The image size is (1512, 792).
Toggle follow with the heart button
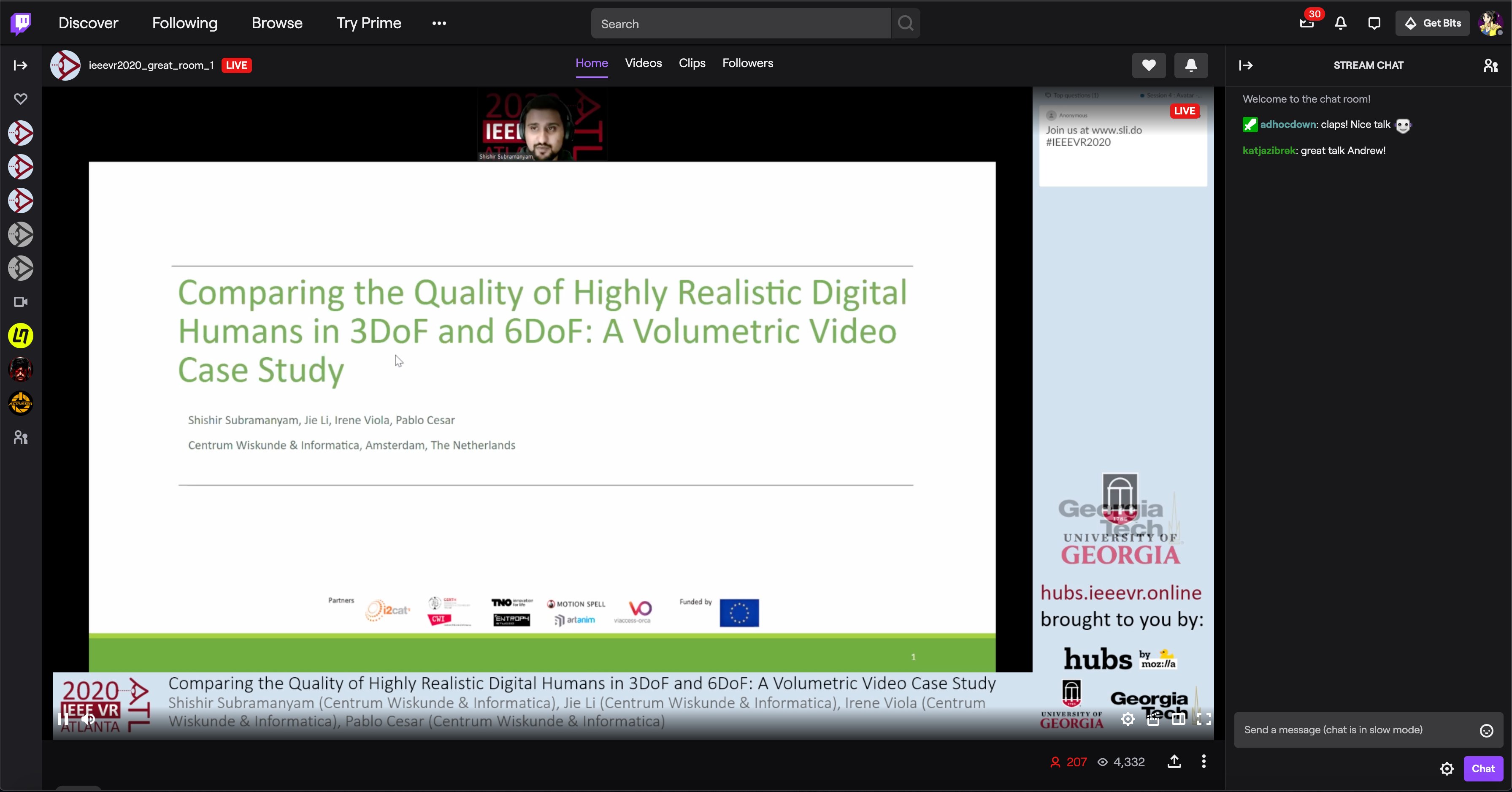(x=1149, y=65)
